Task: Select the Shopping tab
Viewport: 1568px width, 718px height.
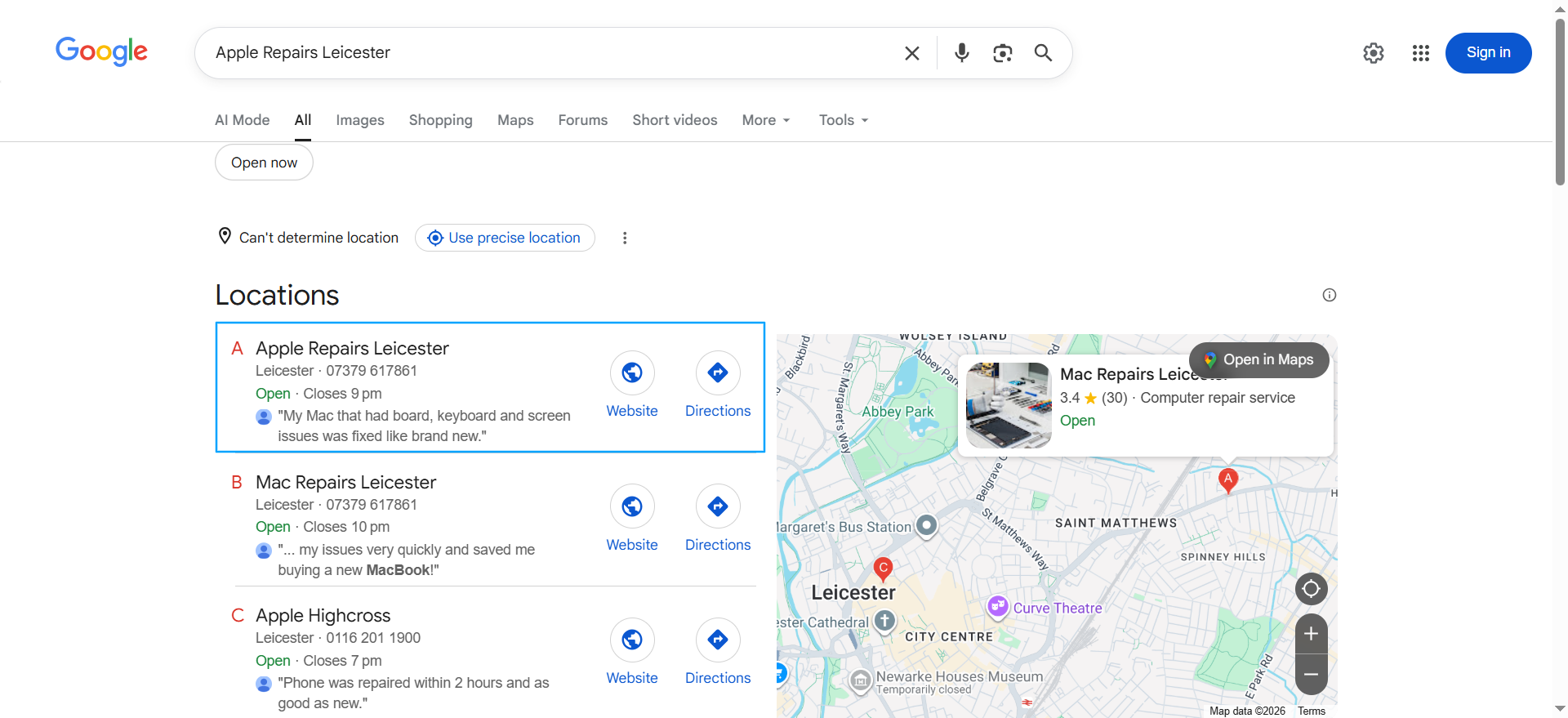Action: click(x=440, y=120)
